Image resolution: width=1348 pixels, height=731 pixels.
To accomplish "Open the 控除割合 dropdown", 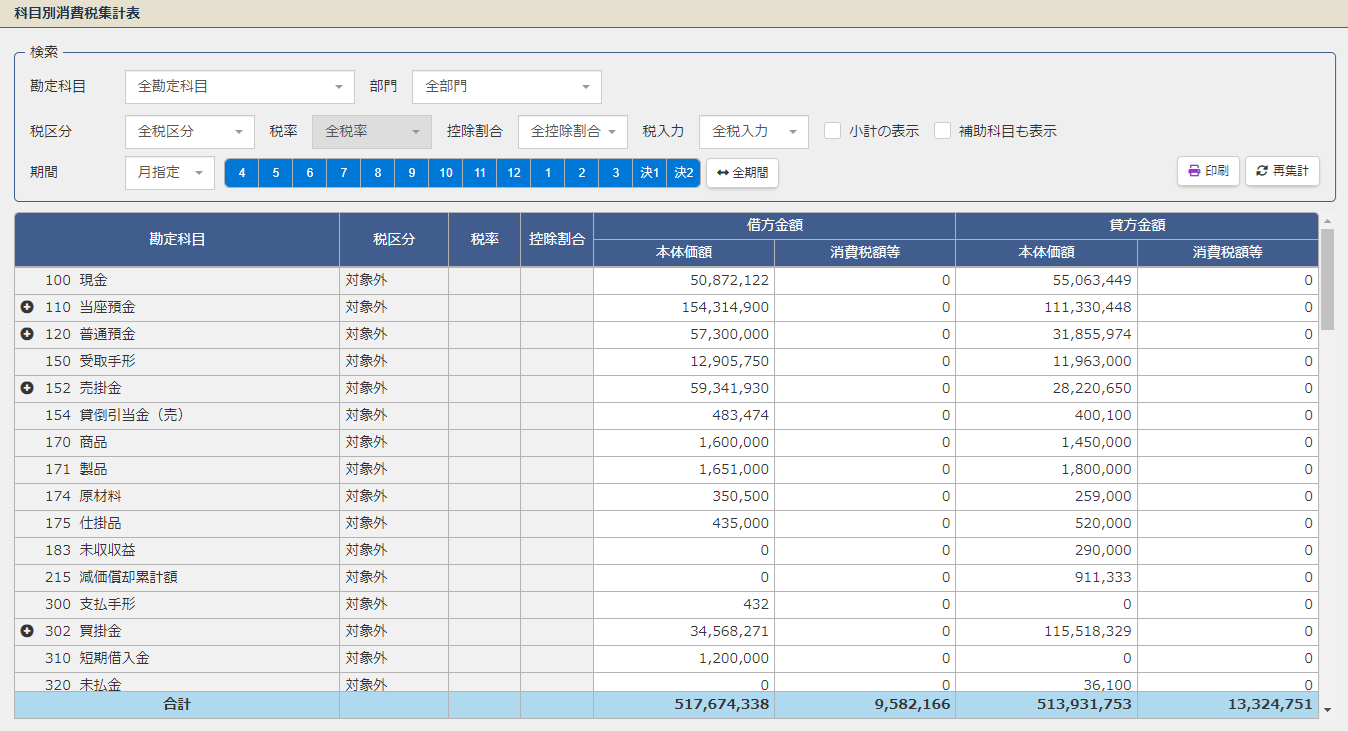I will coord(572,131).
